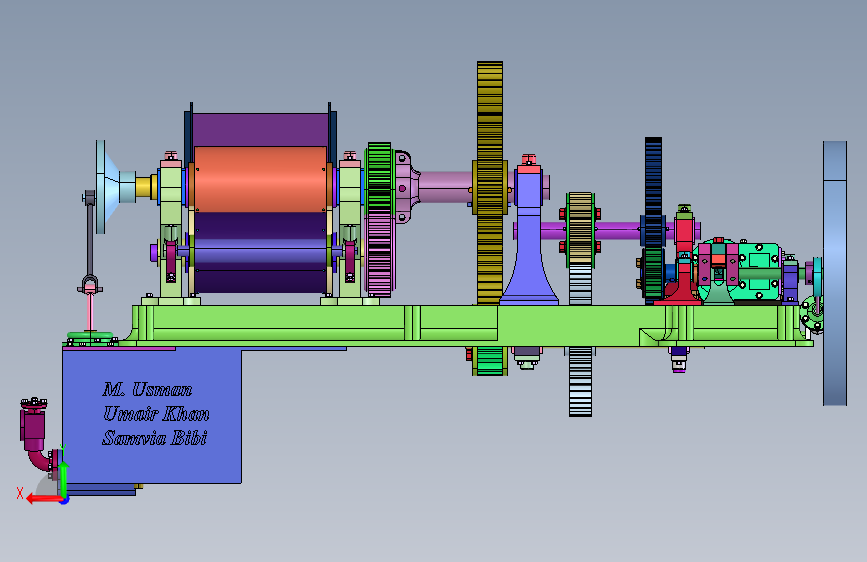Viewport: 867px width, 562px height.
Task: Select the tall blue flywheel at far right
Action: [835, 273]
